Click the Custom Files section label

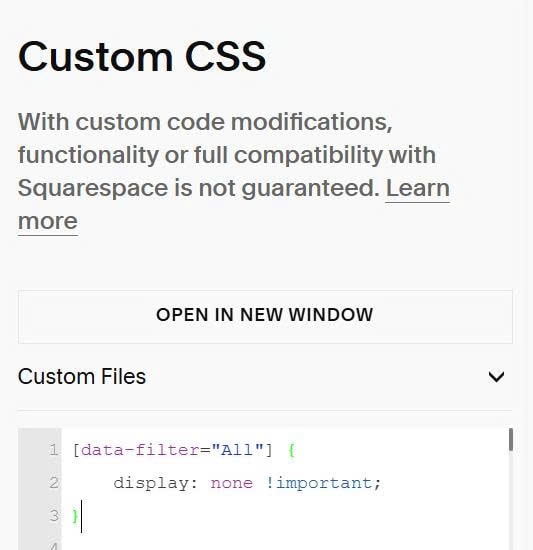82,376
